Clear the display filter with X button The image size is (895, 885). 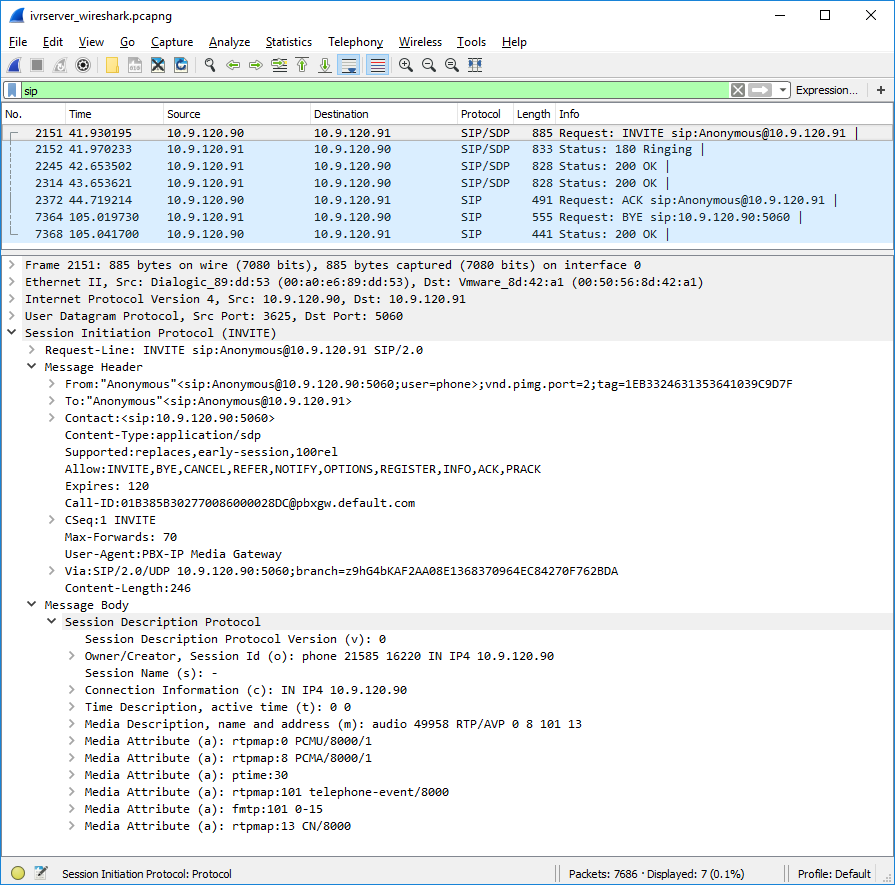coord(737,90)
